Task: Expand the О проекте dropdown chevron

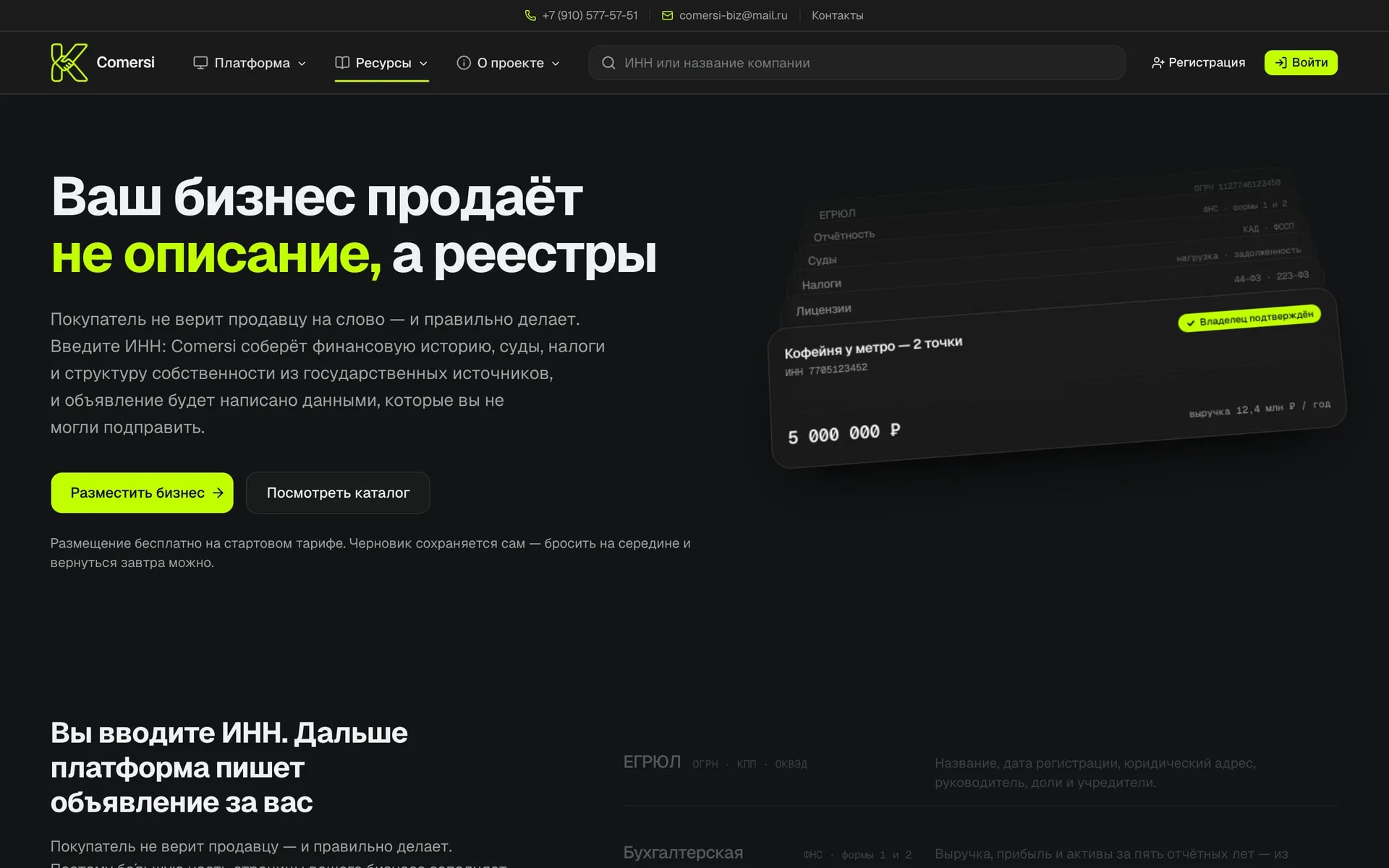Action: coord(556,64)
